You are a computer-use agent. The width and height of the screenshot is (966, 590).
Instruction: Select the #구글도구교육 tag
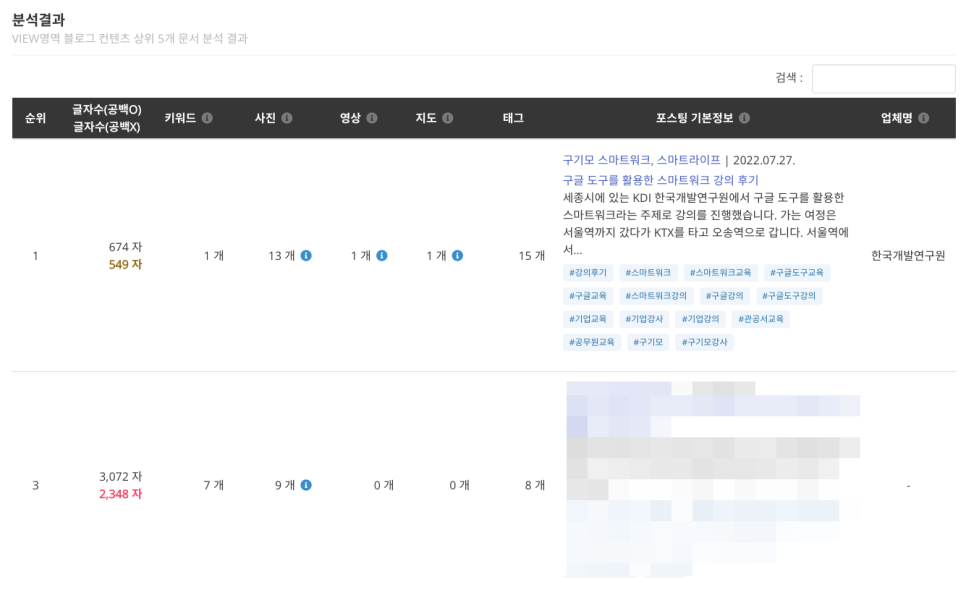[x=797, y=272]
